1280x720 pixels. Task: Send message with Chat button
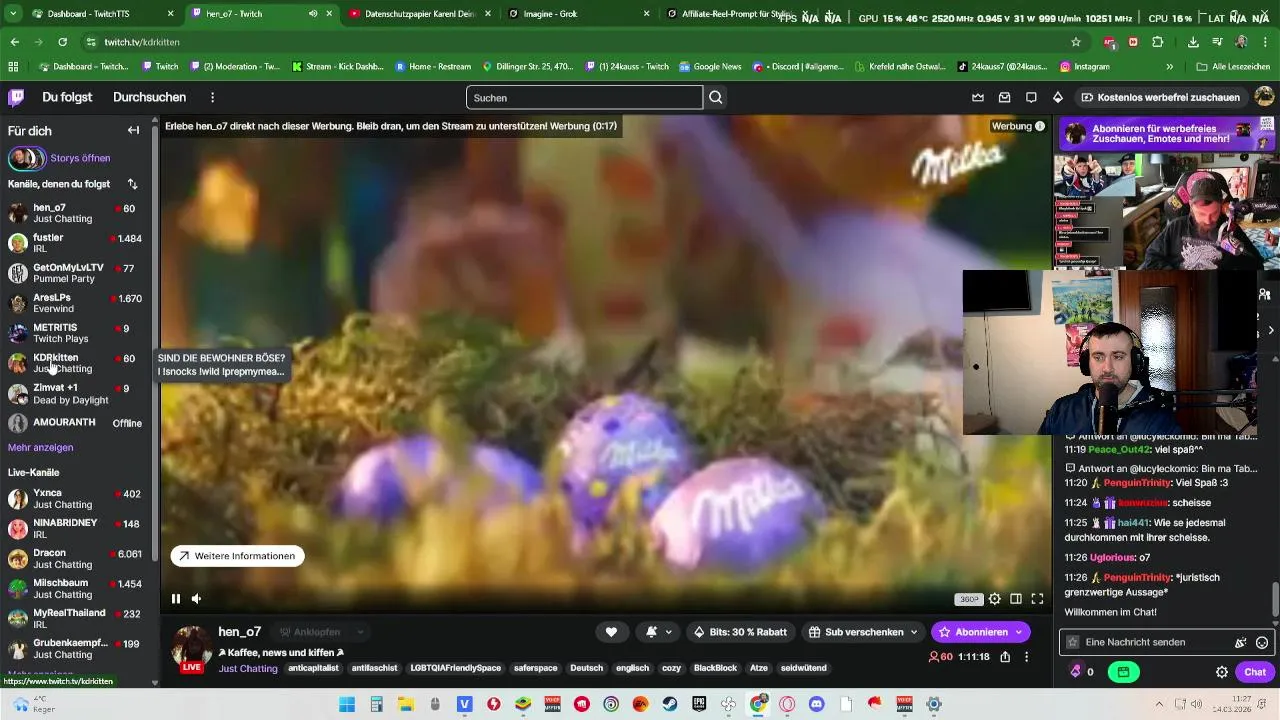pyautogui.click(x=1255, y=672)
